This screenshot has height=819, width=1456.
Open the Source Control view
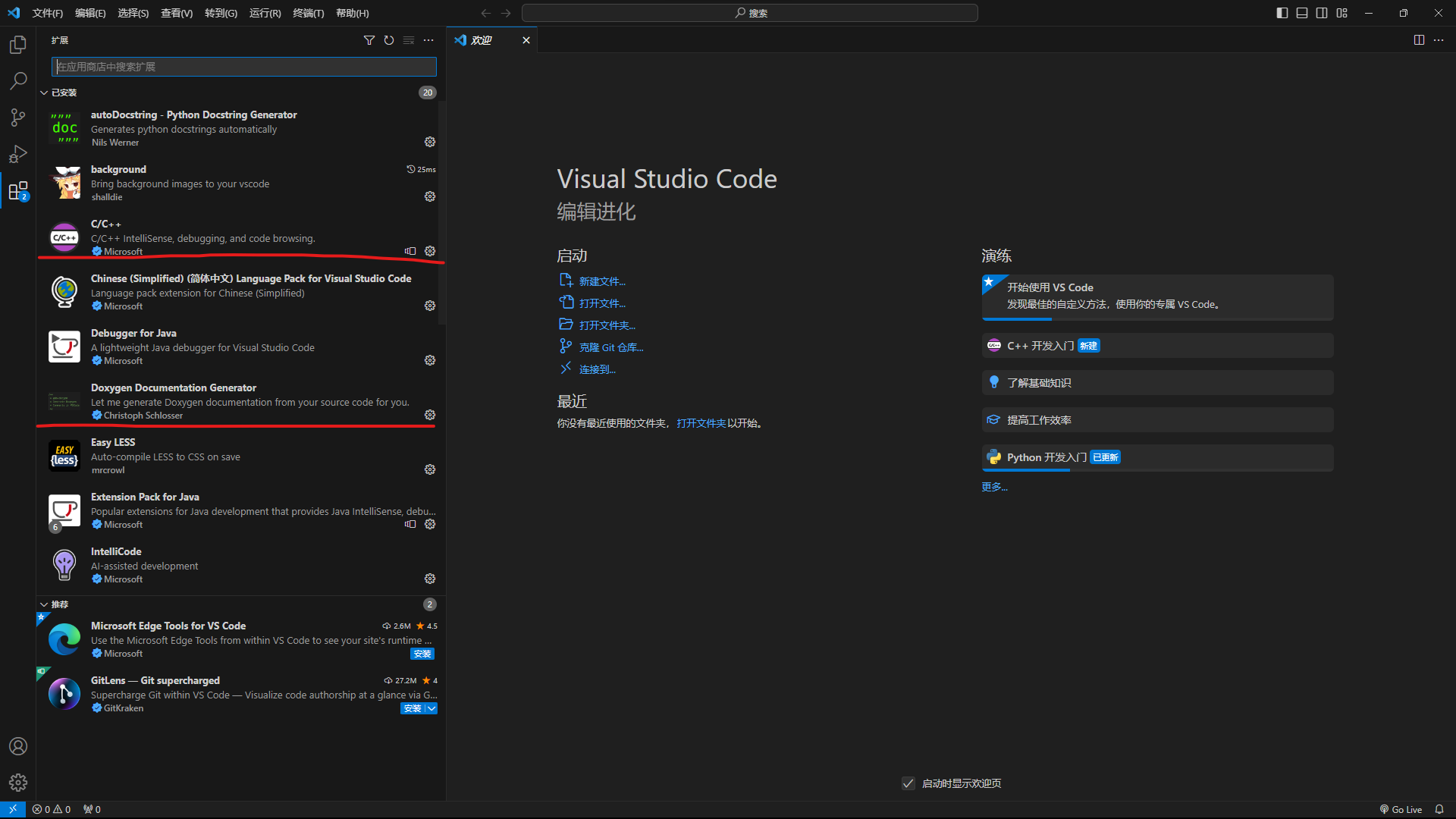(18, 118)
